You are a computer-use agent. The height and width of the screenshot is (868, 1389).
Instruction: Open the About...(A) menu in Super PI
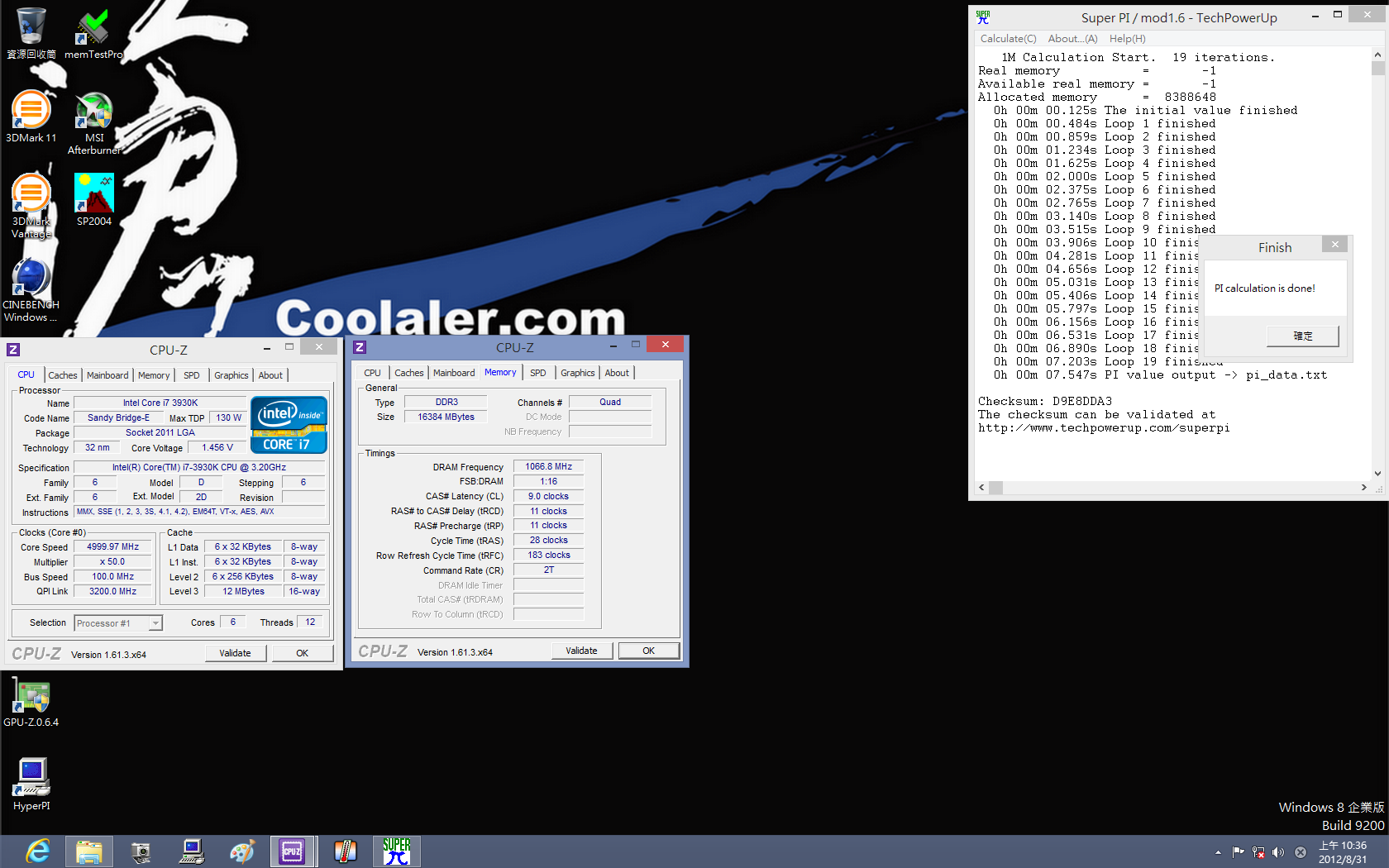(x=1072, y=39)
